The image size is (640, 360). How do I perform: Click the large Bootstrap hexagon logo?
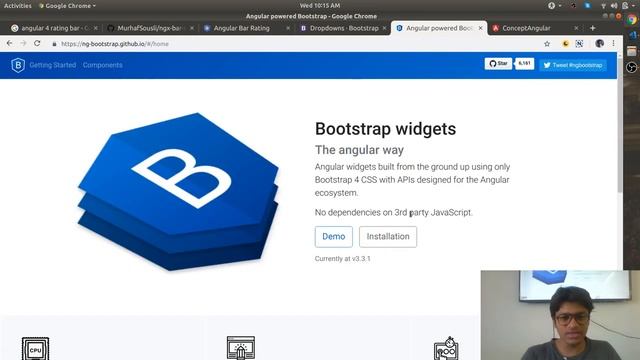click(178, 191)
